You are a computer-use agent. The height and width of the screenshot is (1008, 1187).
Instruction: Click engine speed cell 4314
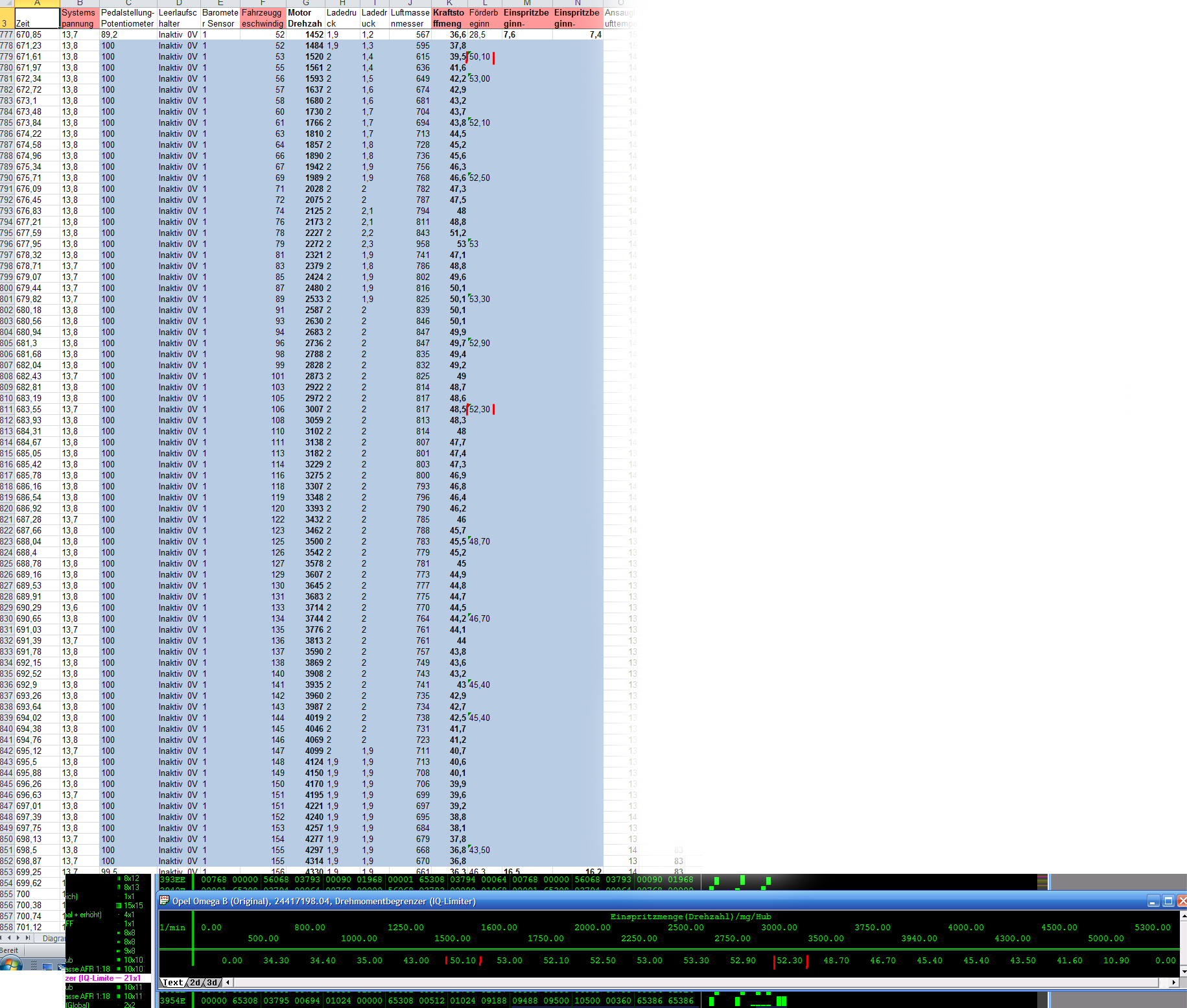(x=305, y=861)
